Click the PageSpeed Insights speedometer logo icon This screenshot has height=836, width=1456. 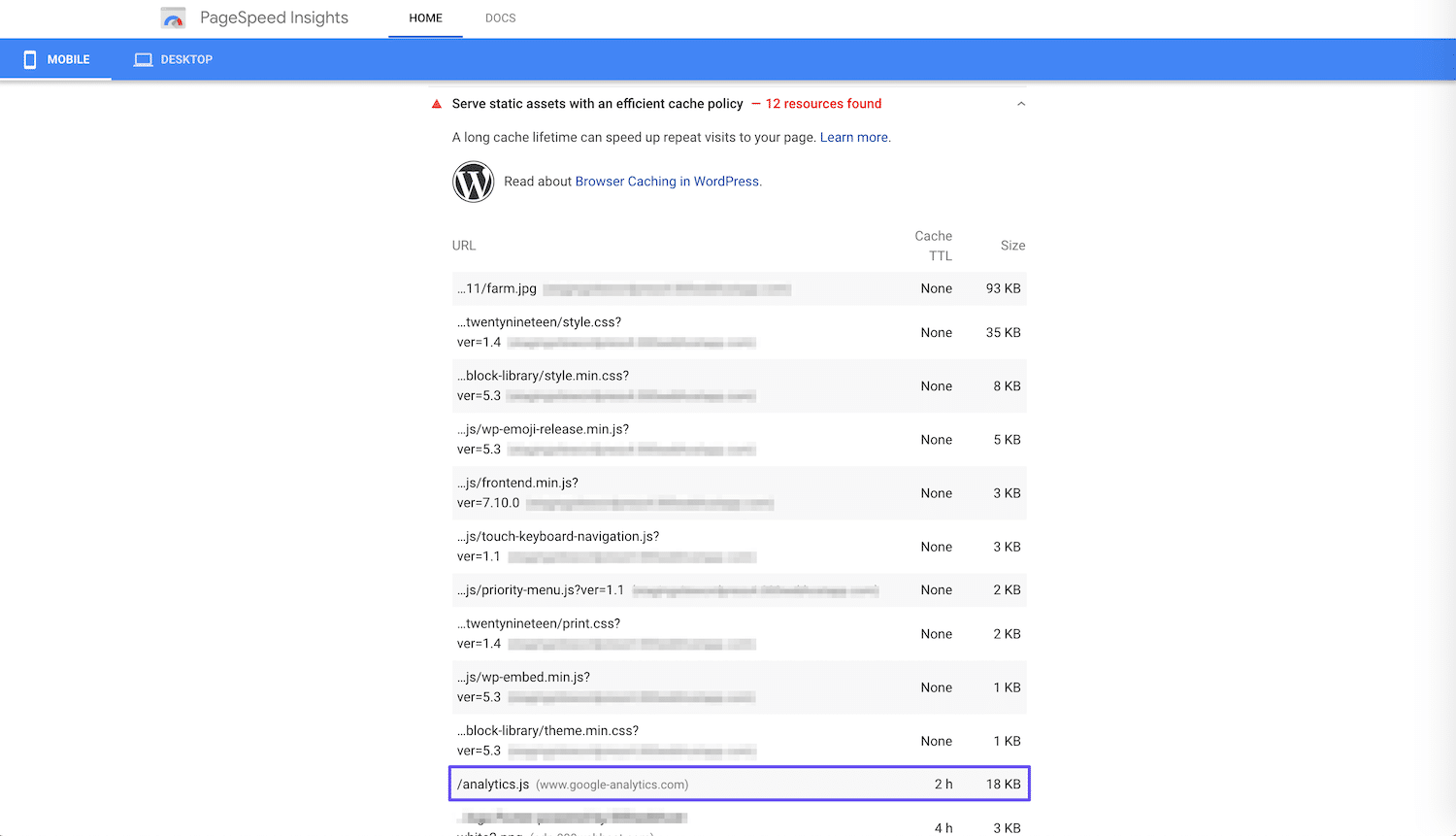173,17
